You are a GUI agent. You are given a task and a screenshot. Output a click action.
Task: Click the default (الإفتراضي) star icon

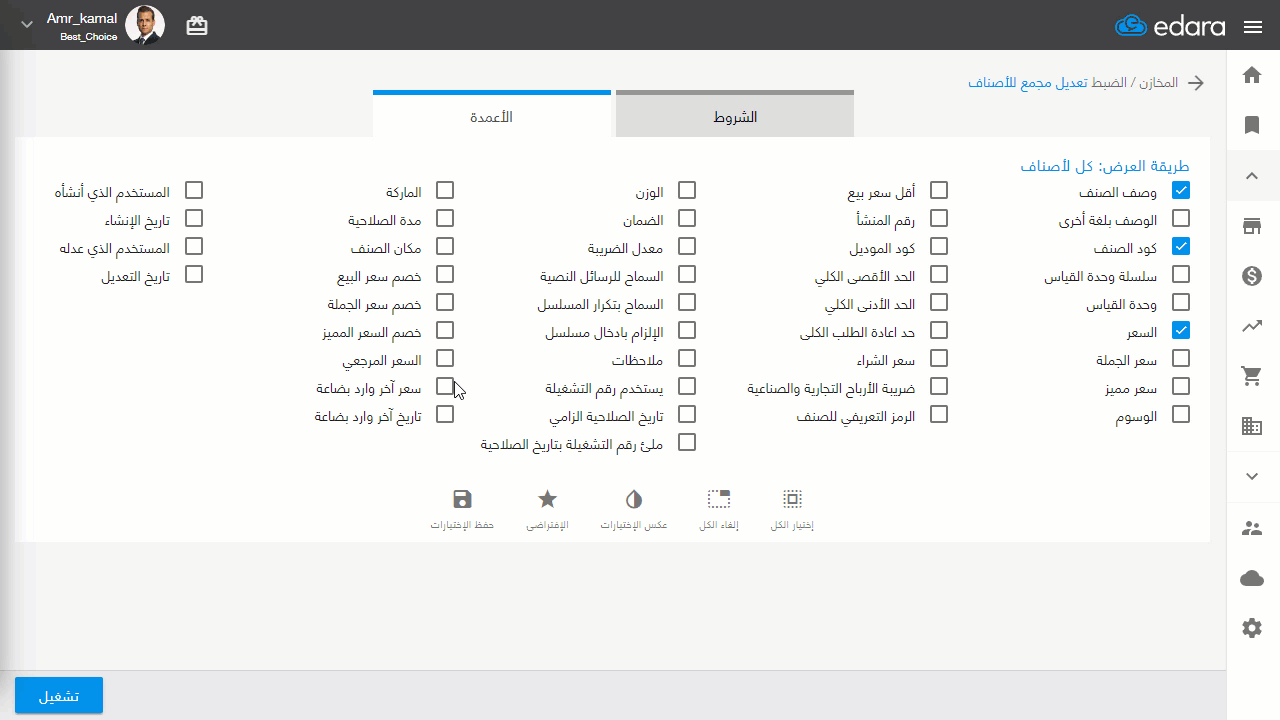pos(547,499)
